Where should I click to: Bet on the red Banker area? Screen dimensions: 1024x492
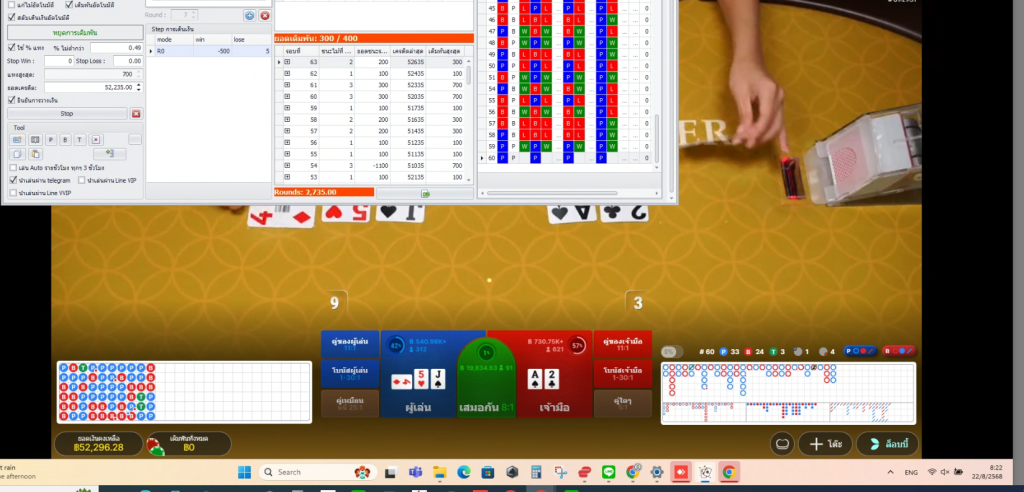pyautogui.click(x=540, y=381)
